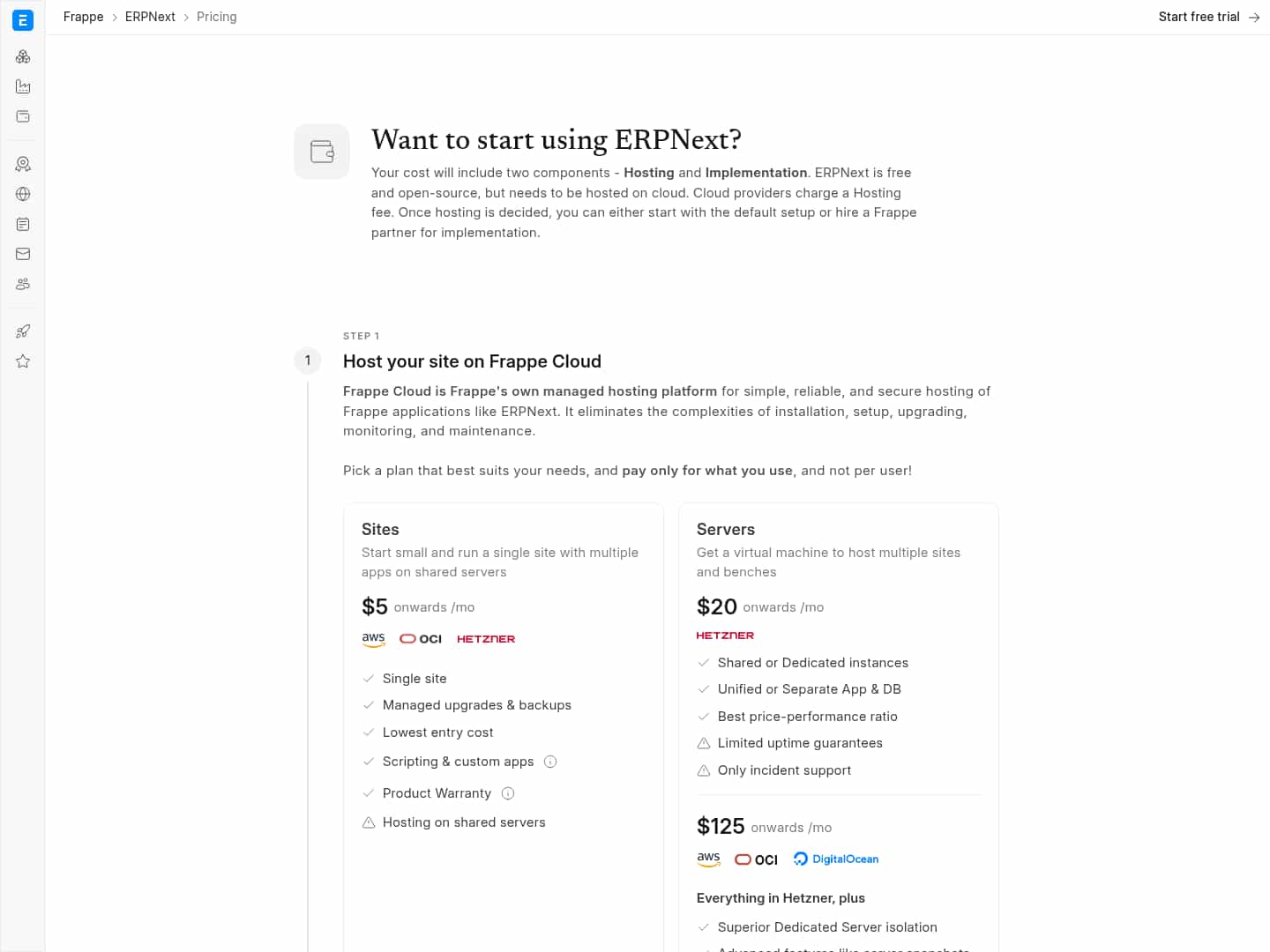Open the modules icon in the sidebar
Screen dimensions: 1270x952
[22, 56]
